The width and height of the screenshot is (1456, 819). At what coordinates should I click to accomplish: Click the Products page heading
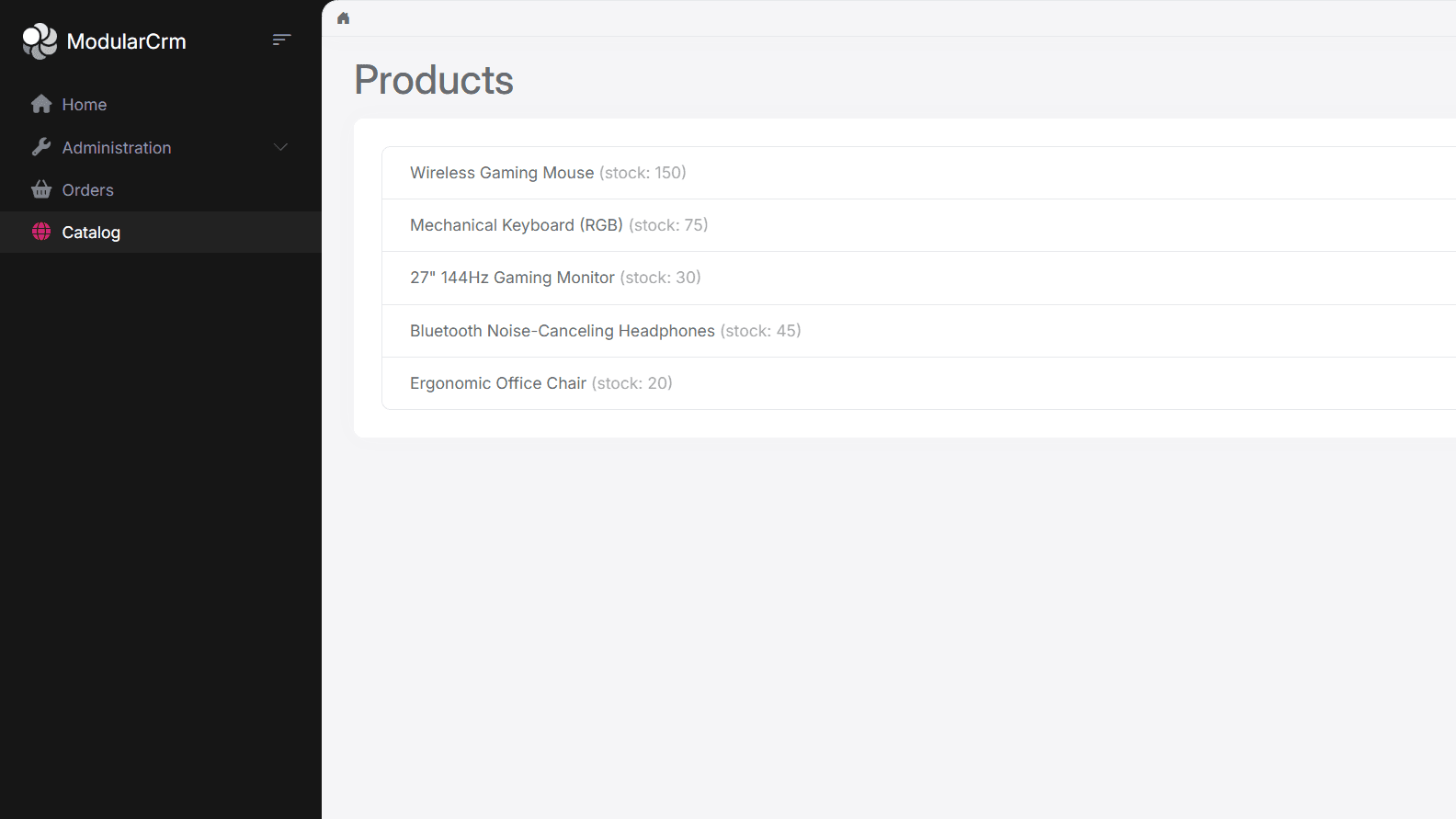[x=434, y=80]
